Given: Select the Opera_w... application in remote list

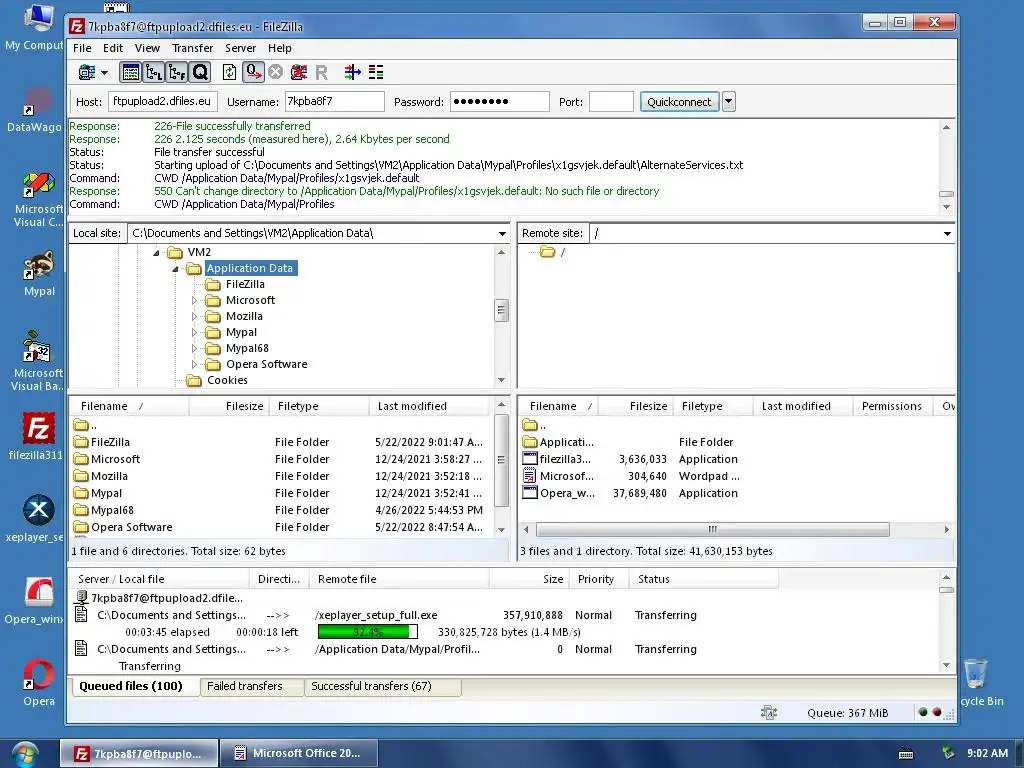Looking at the screenshot, I should tap(737, 493).
